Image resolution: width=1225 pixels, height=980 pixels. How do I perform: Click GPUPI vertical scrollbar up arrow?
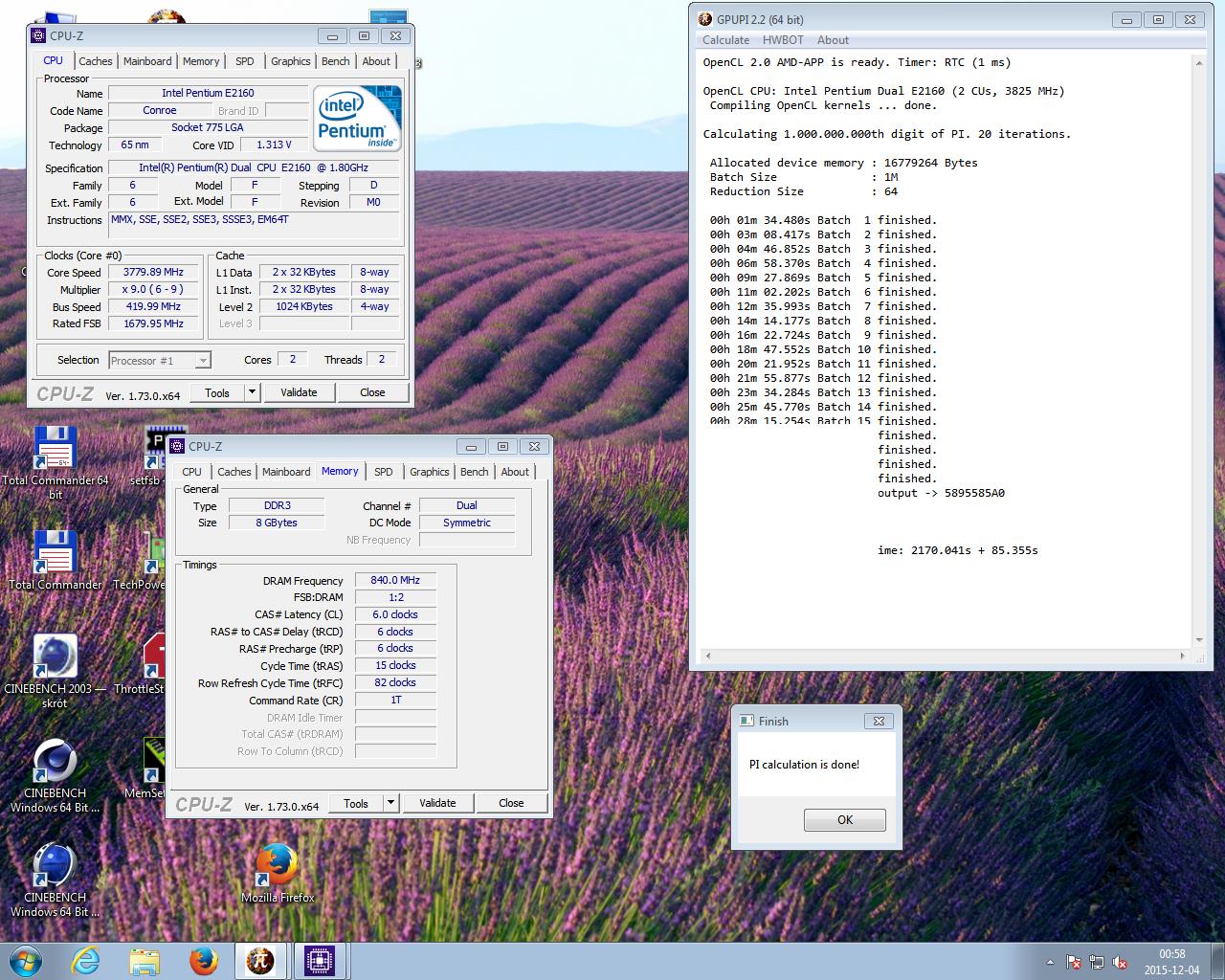[1199, 62]
